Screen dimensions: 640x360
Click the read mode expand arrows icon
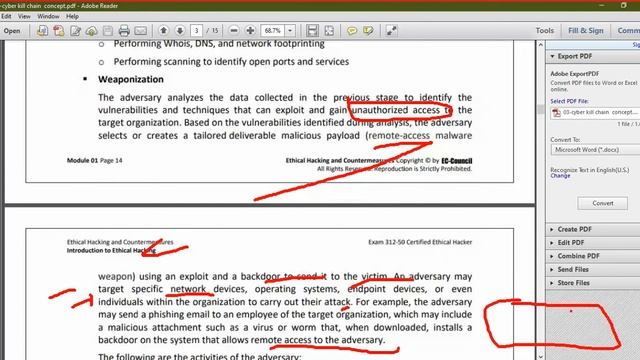click(391, 31)
